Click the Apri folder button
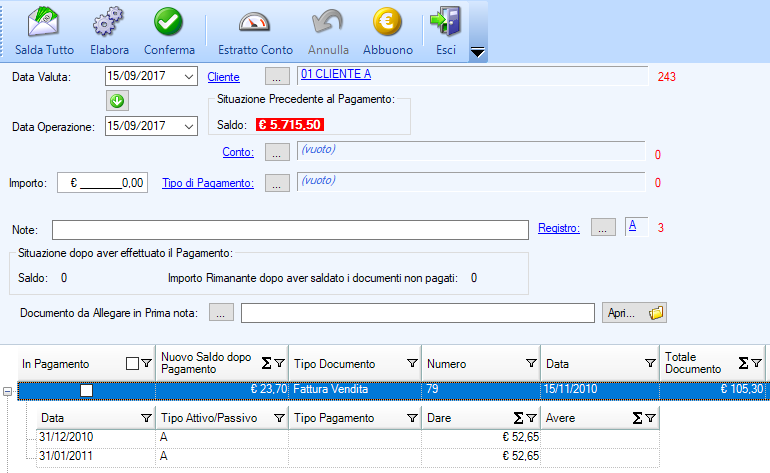This screenshot has height=473, width=770. point(635,313)
